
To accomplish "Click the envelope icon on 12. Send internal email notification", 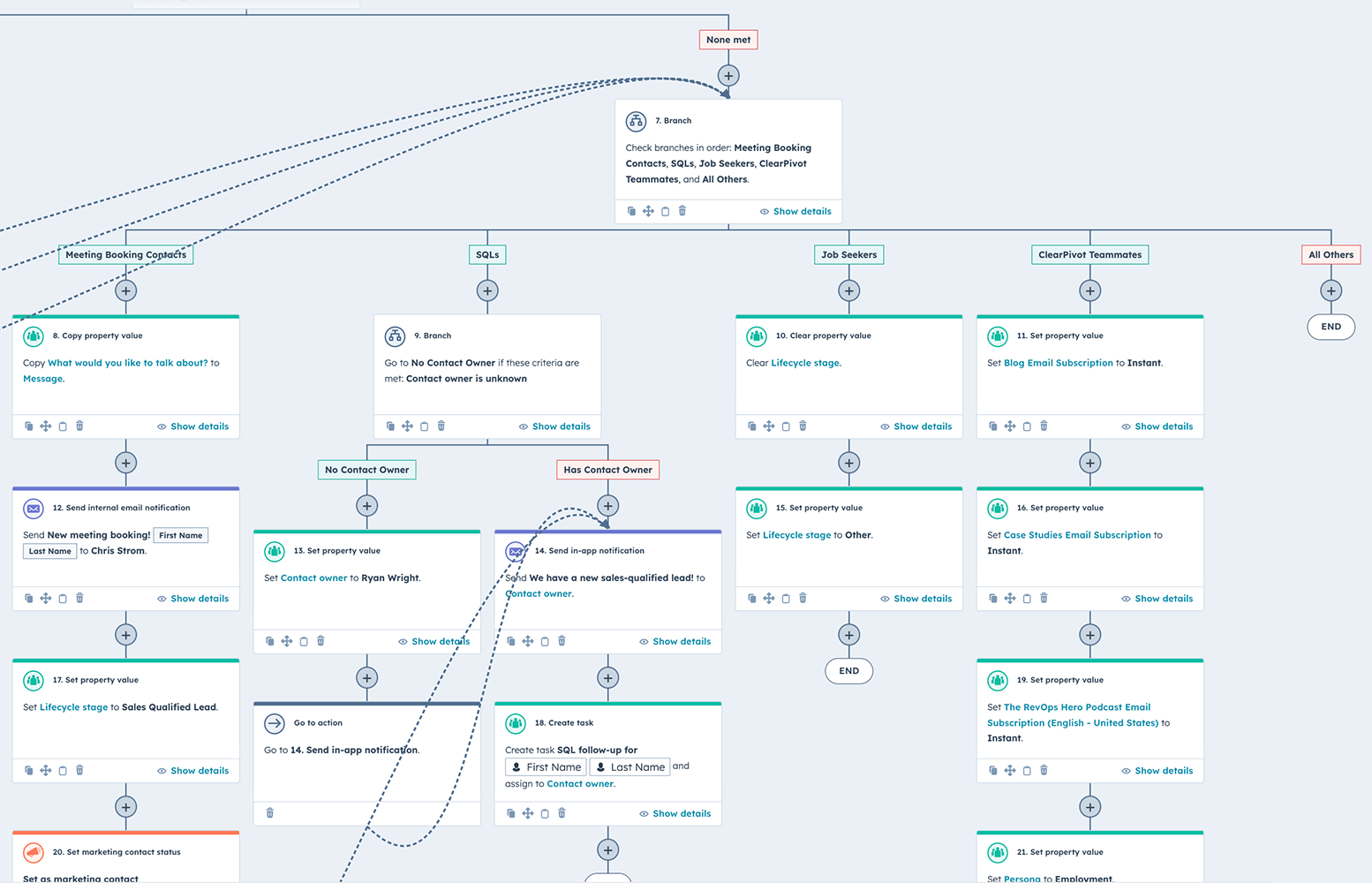I will point(34,509).
